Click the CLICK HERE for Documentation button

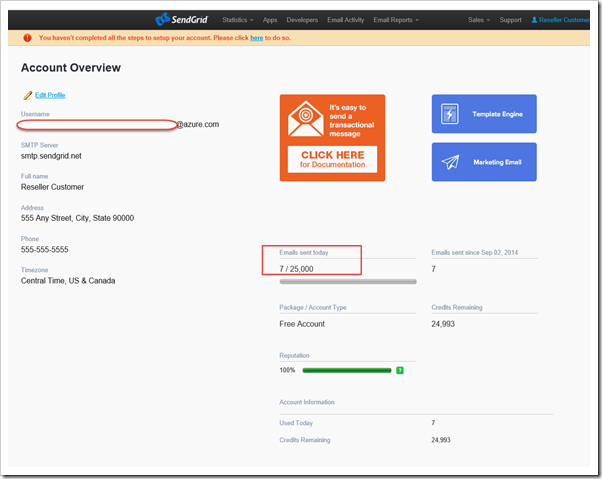(332, 159)
